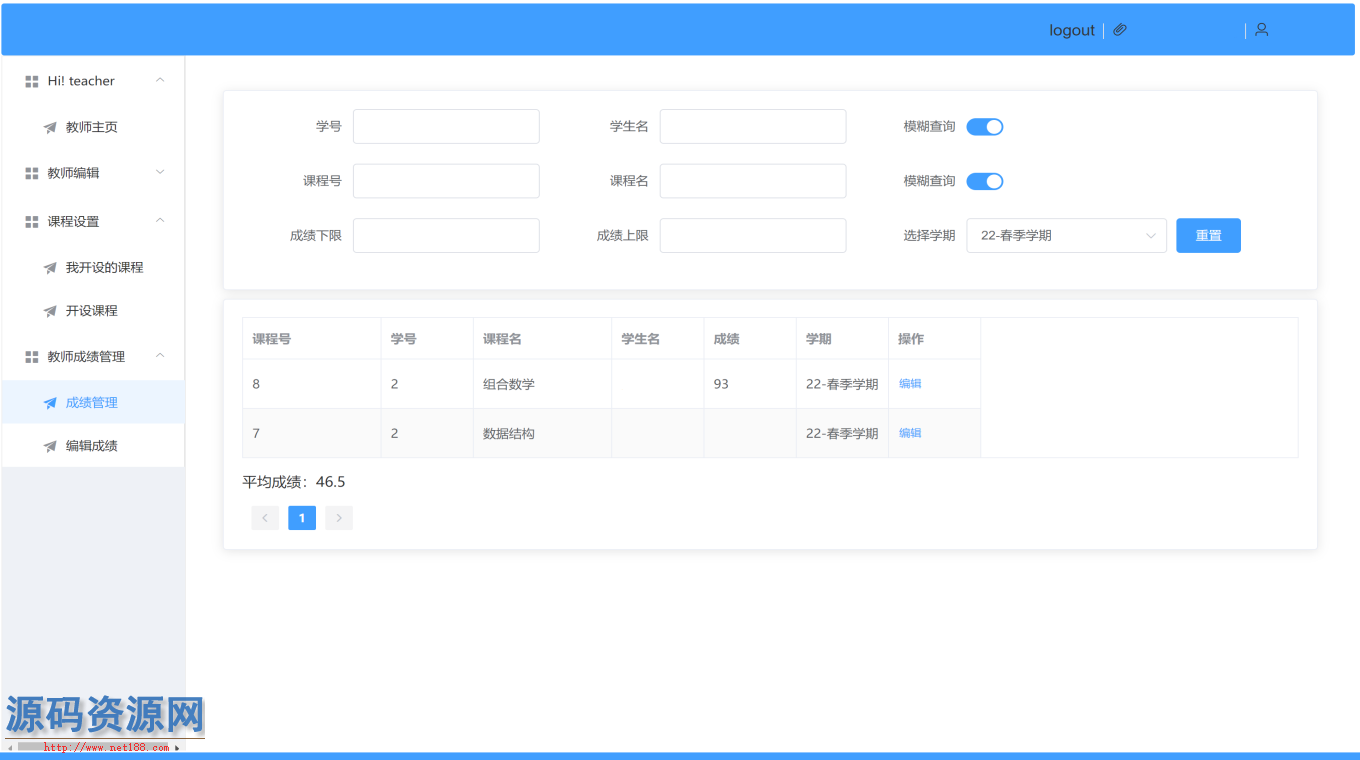This screenshot has height=760, width=1360.
Task: Click the paperclip icon in header
Action: pyautogui.click(x=1120, y=30)
